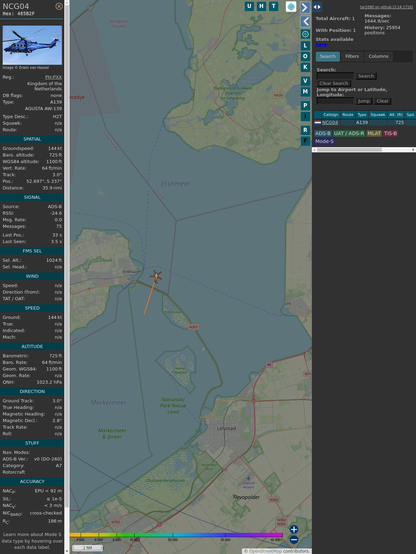Image resolution: width=416 pixels, height=554 pixels.
Task: Click the Clear Search button
Action: point(334,83)
